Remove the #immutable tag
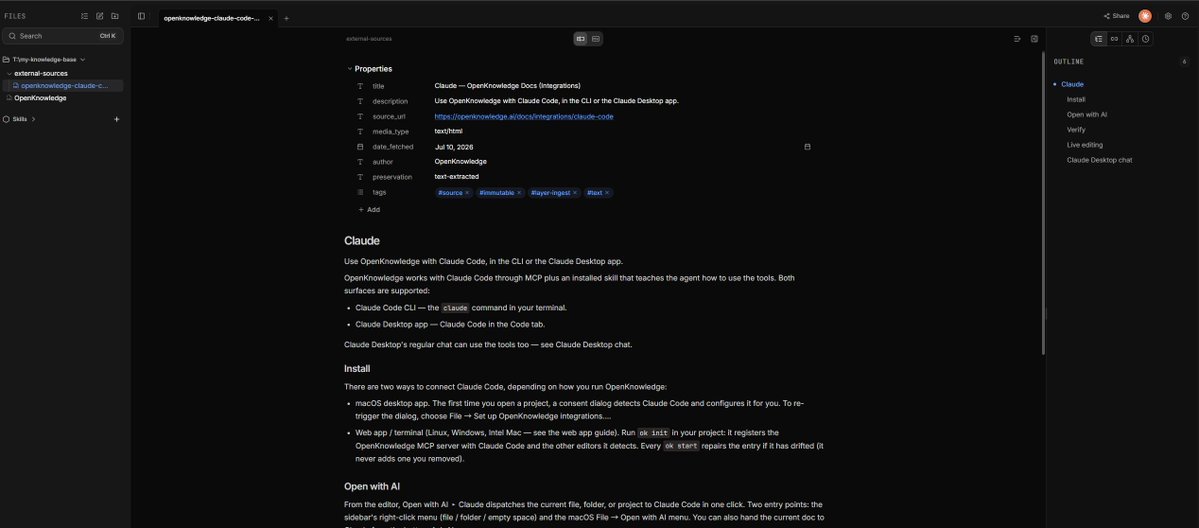 pyautogui.click(x=519, y=193)
